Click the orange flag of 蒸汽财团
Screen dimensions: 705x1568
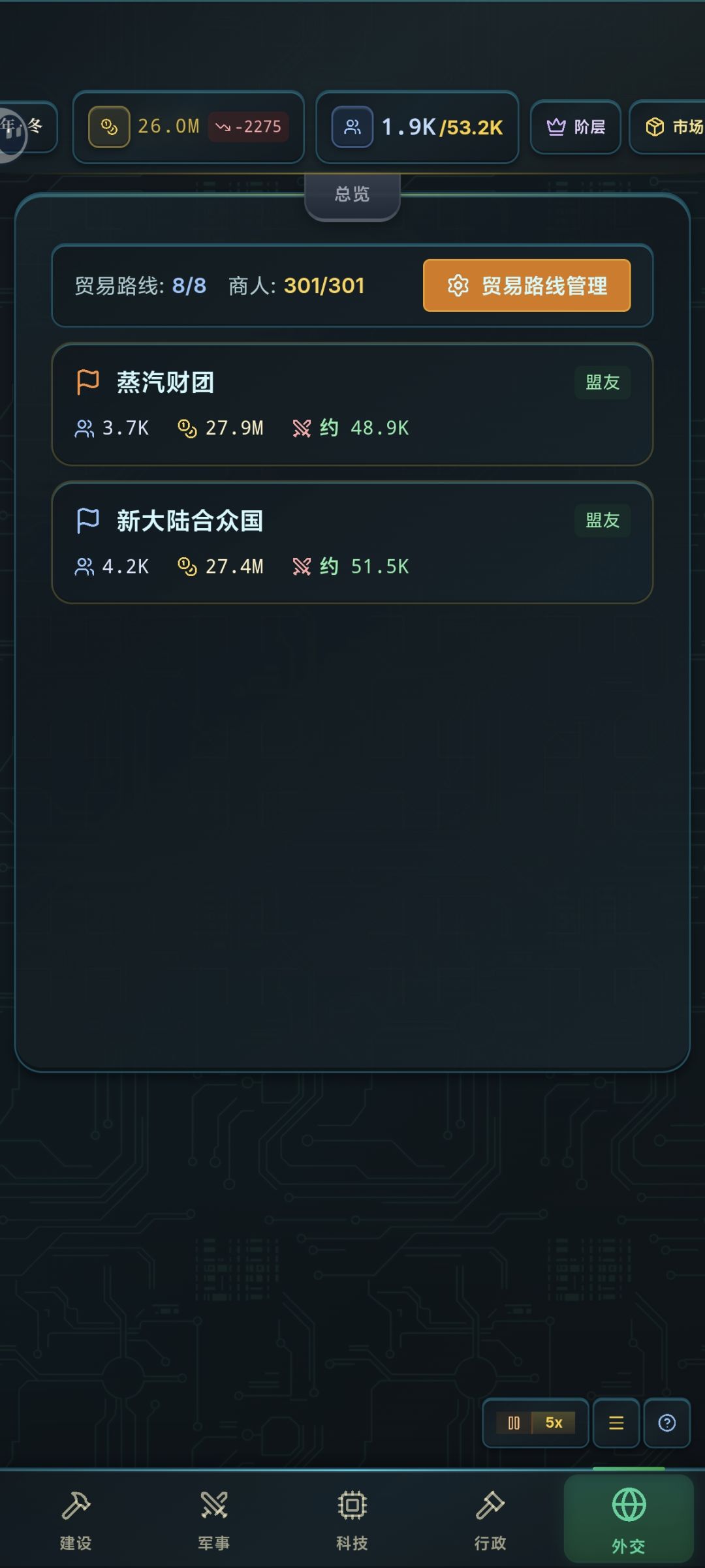coord(87,382)
